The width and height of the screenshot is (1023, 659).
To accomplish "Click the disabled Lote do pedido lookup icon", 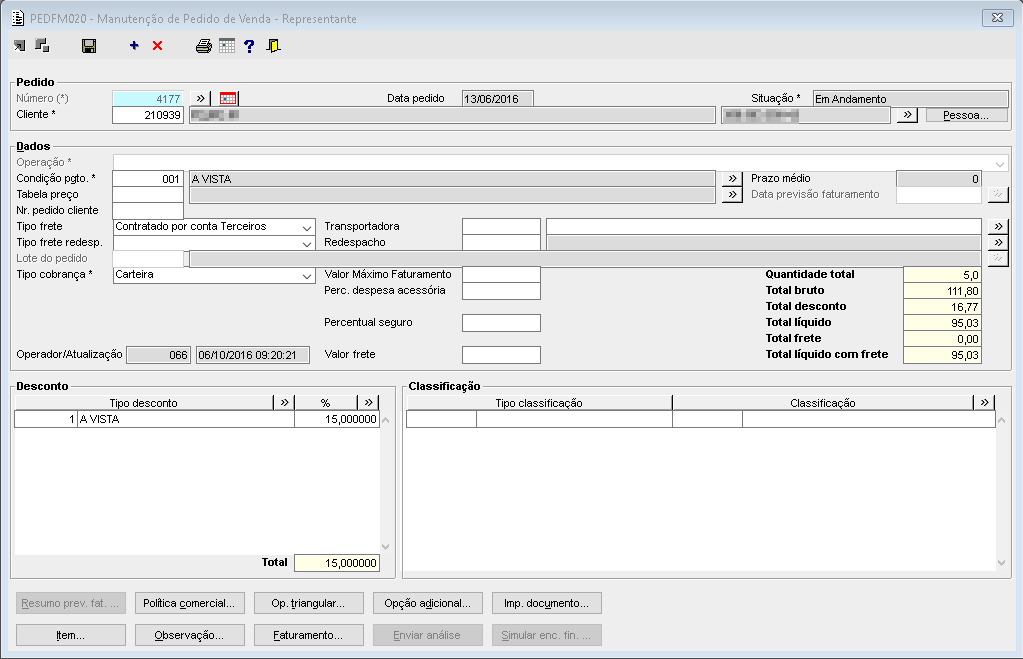I will click(x=998, y=258).
